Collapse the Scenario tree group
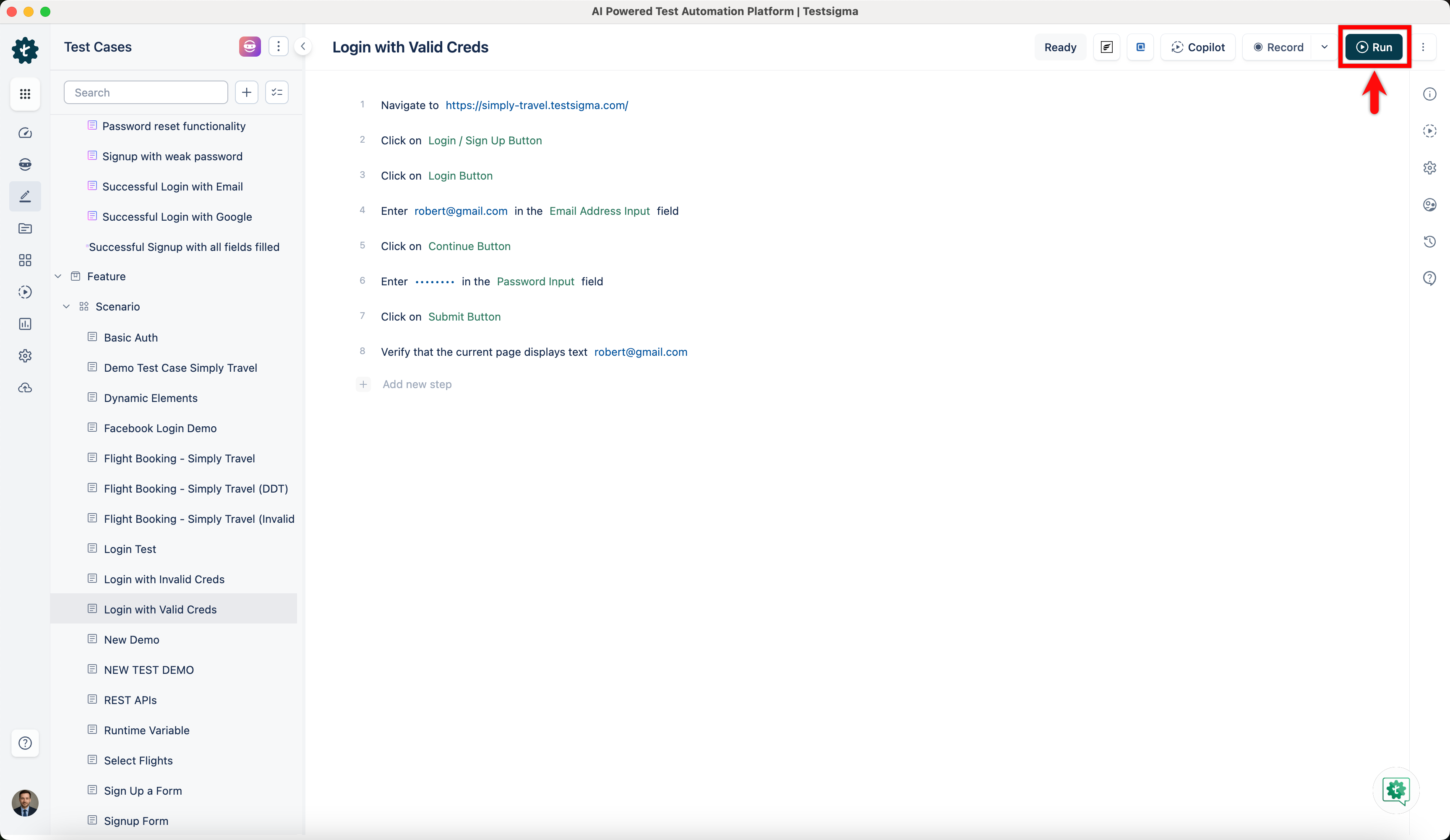This screenshot has width=1450, height=840. coord(66,306)
